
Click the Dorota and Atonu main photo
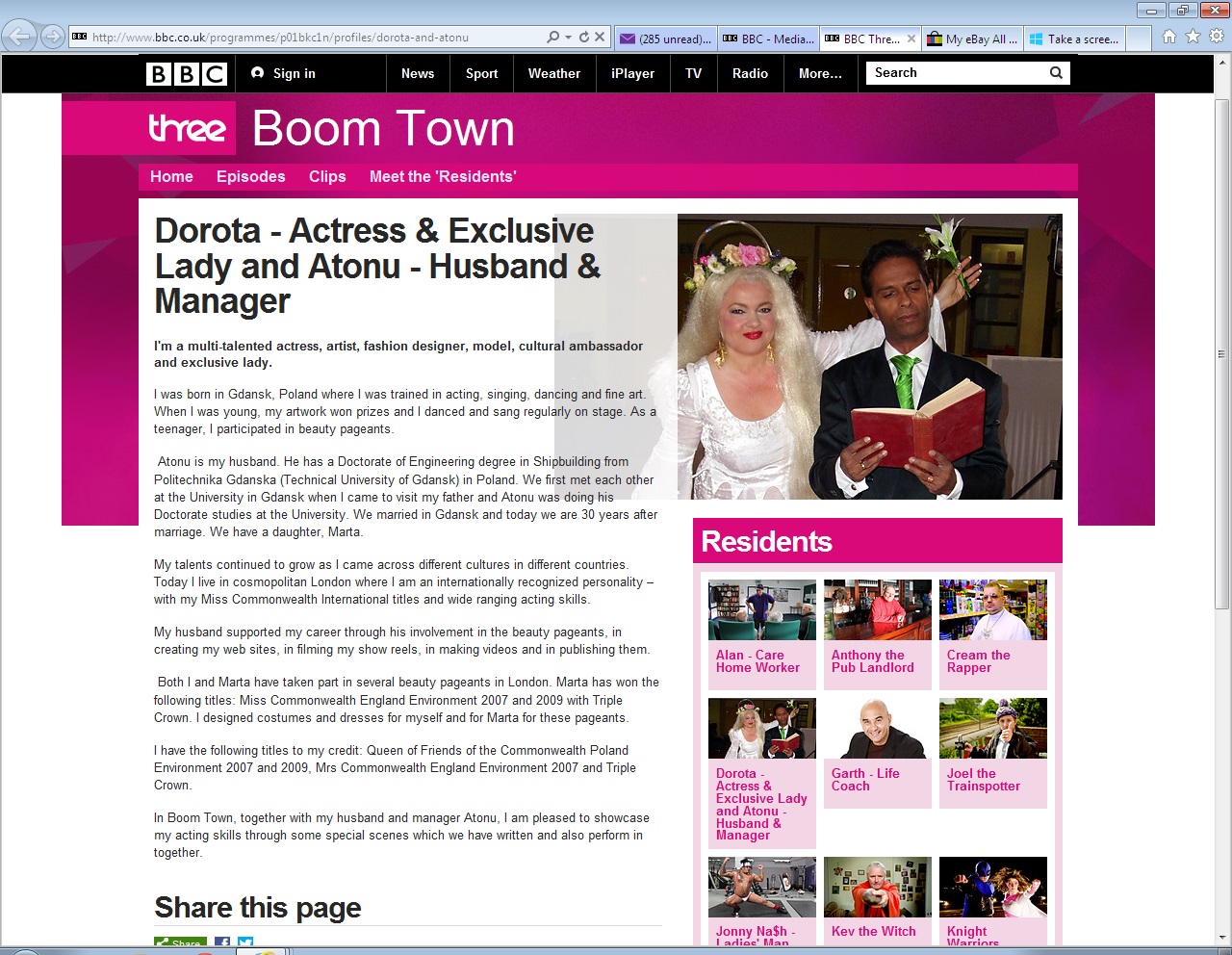pos(869,356)
